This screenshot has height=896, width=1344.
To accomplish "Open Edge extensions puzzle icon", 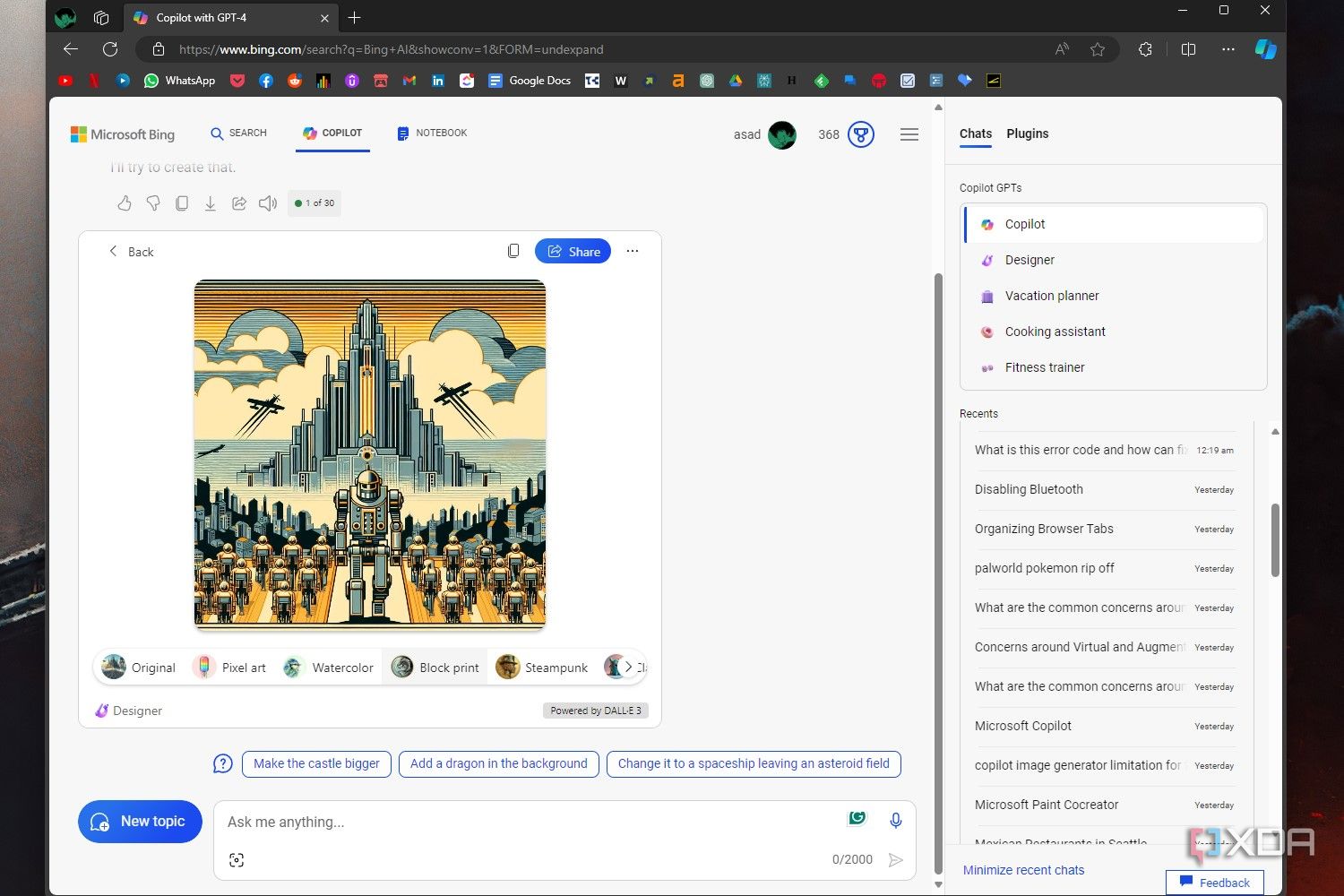I will [x=1145, y=49].
